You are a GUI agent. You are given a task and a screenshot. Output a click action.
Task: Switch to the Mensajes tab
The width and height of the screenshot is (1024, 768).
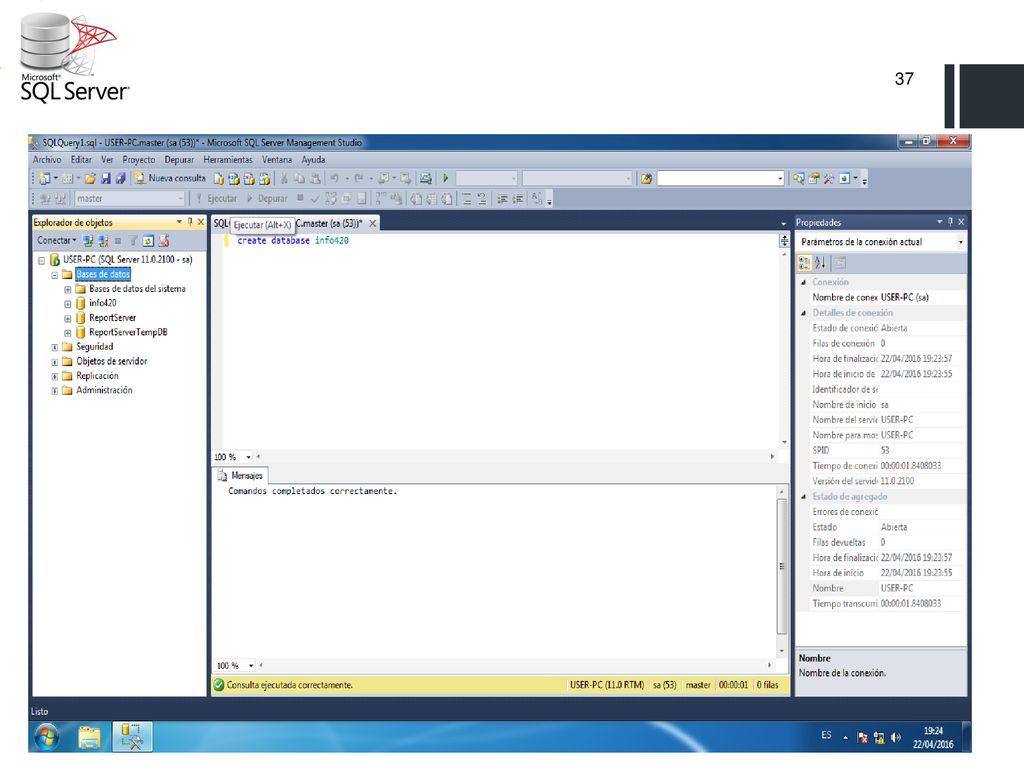240,475
